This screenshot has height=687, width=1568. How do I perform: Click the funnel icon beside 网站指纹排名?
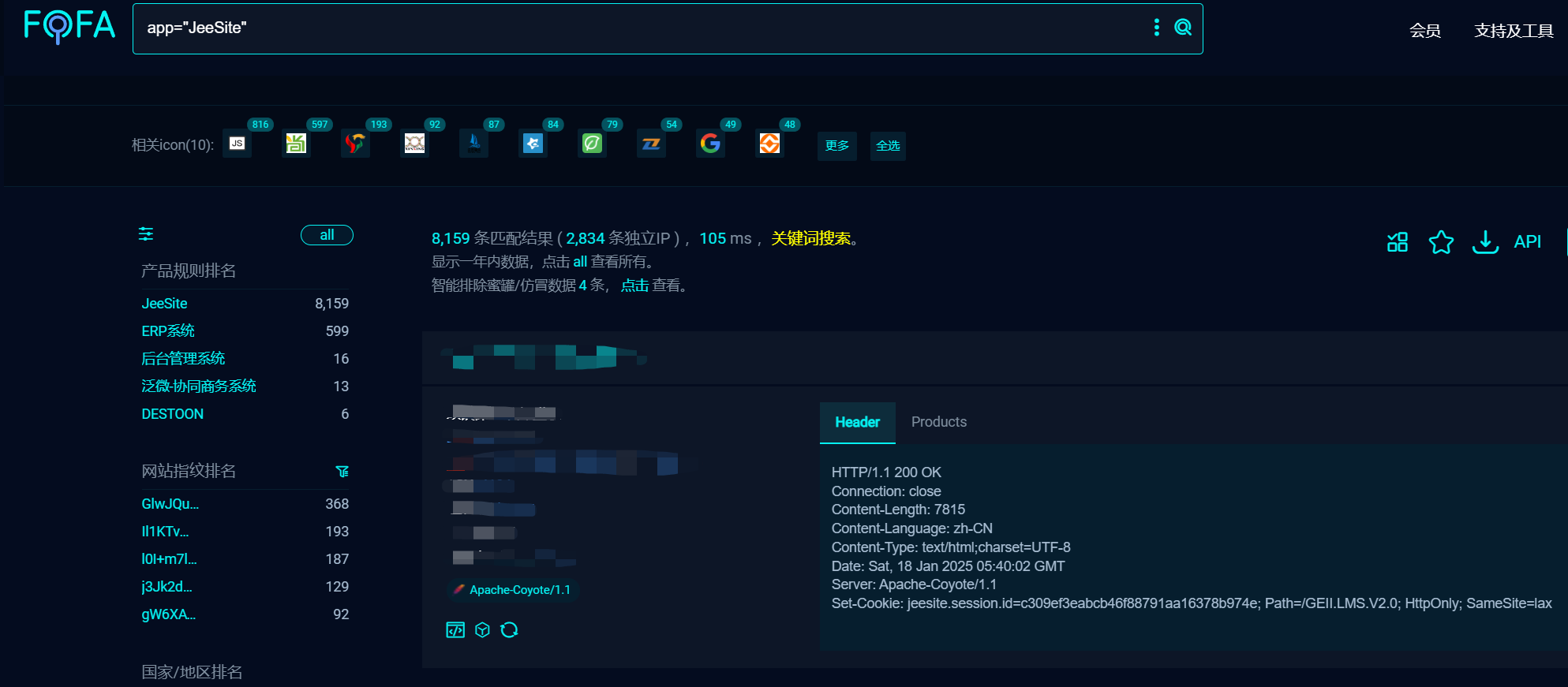click(x=342, y=472)
